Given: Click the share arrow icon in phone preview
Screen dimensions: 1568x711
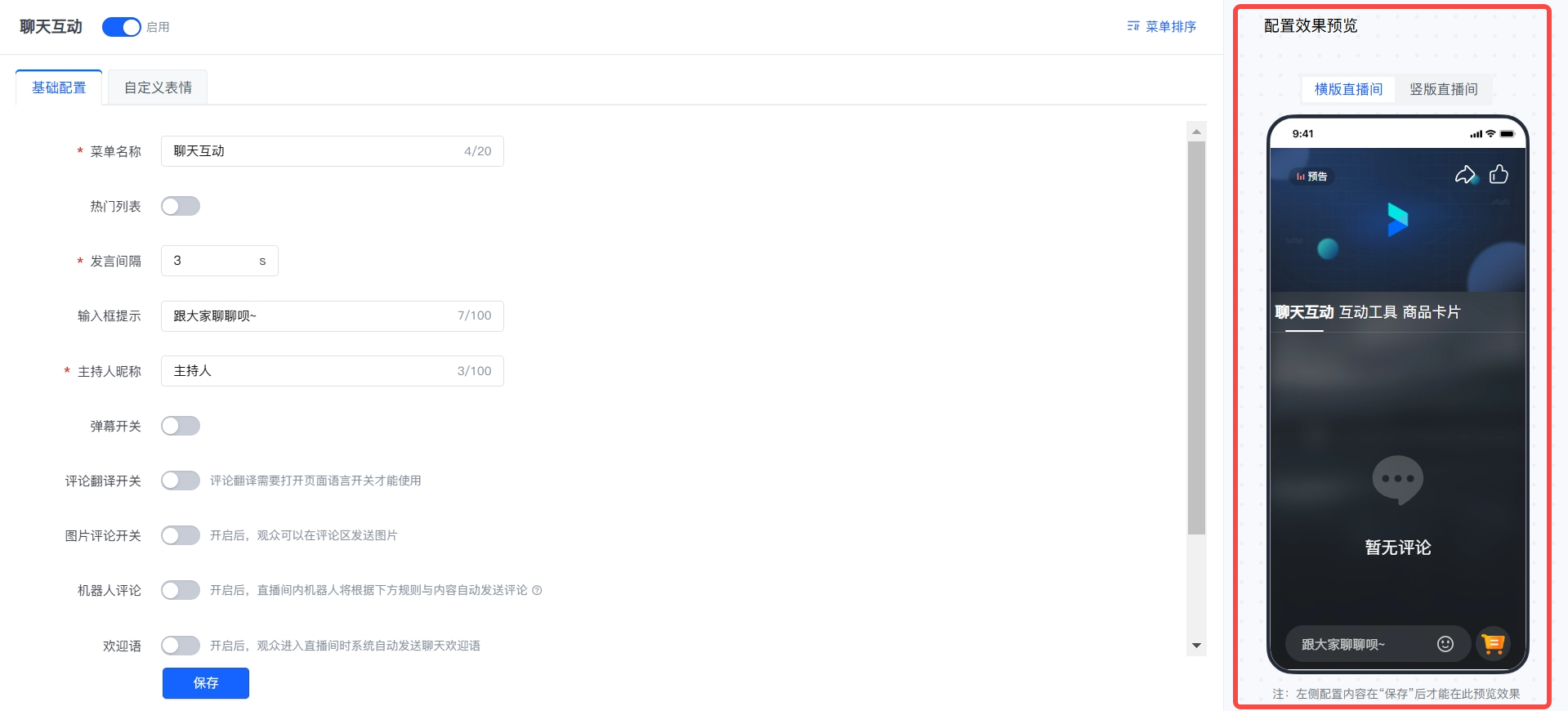Looking at the screenshot, I should pyautogui.click(x=1465, y=175).
